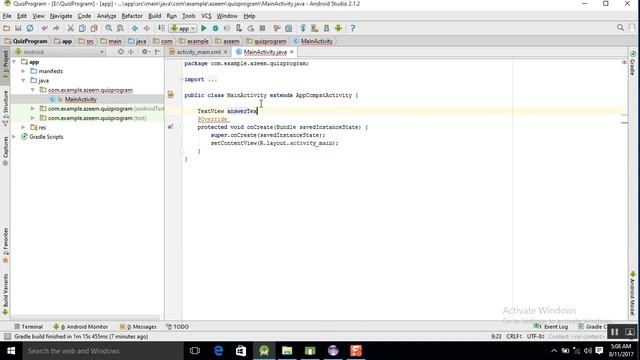Open the Gradle side panel
Screen dimensions: 640x360
click(633, 63)
